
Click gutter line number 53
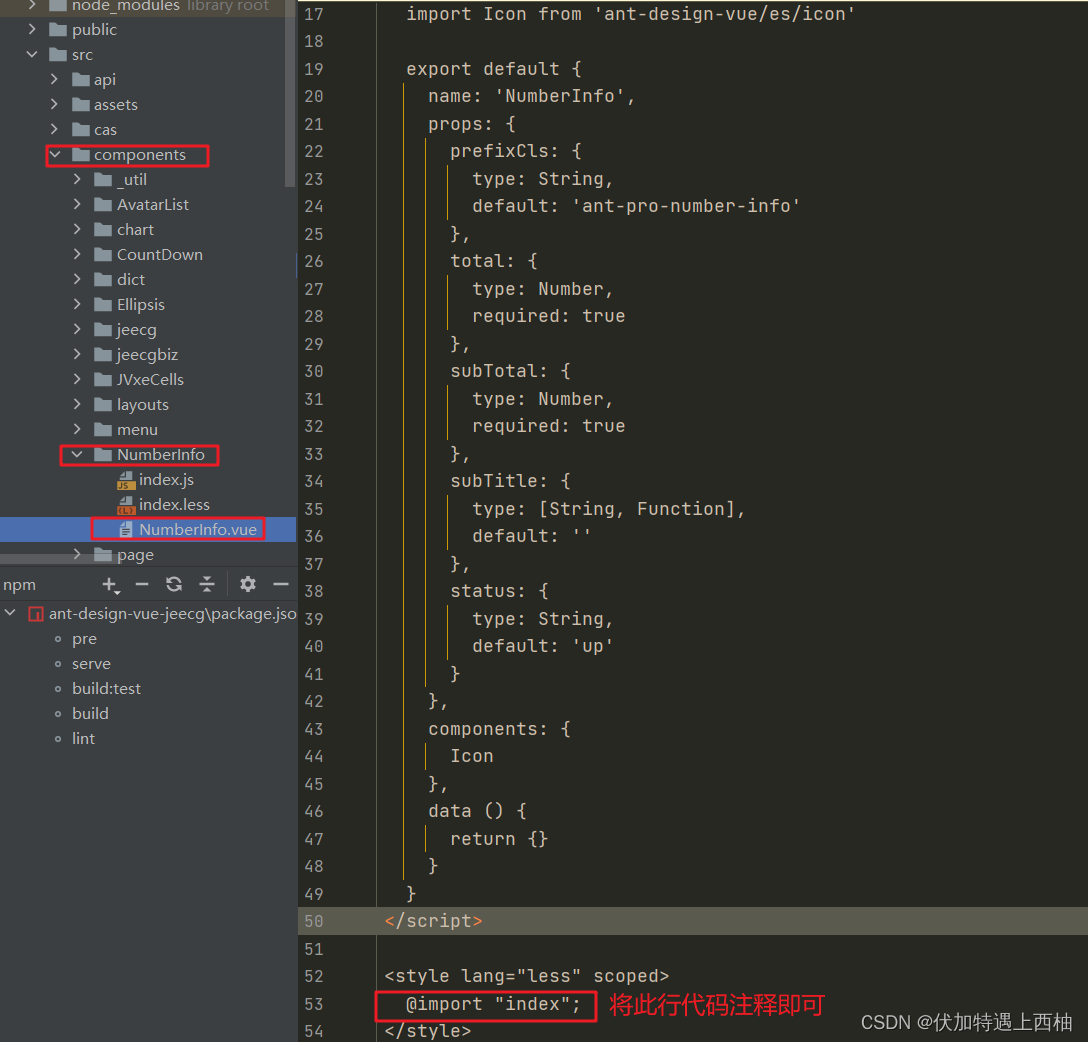point(314,1004)
